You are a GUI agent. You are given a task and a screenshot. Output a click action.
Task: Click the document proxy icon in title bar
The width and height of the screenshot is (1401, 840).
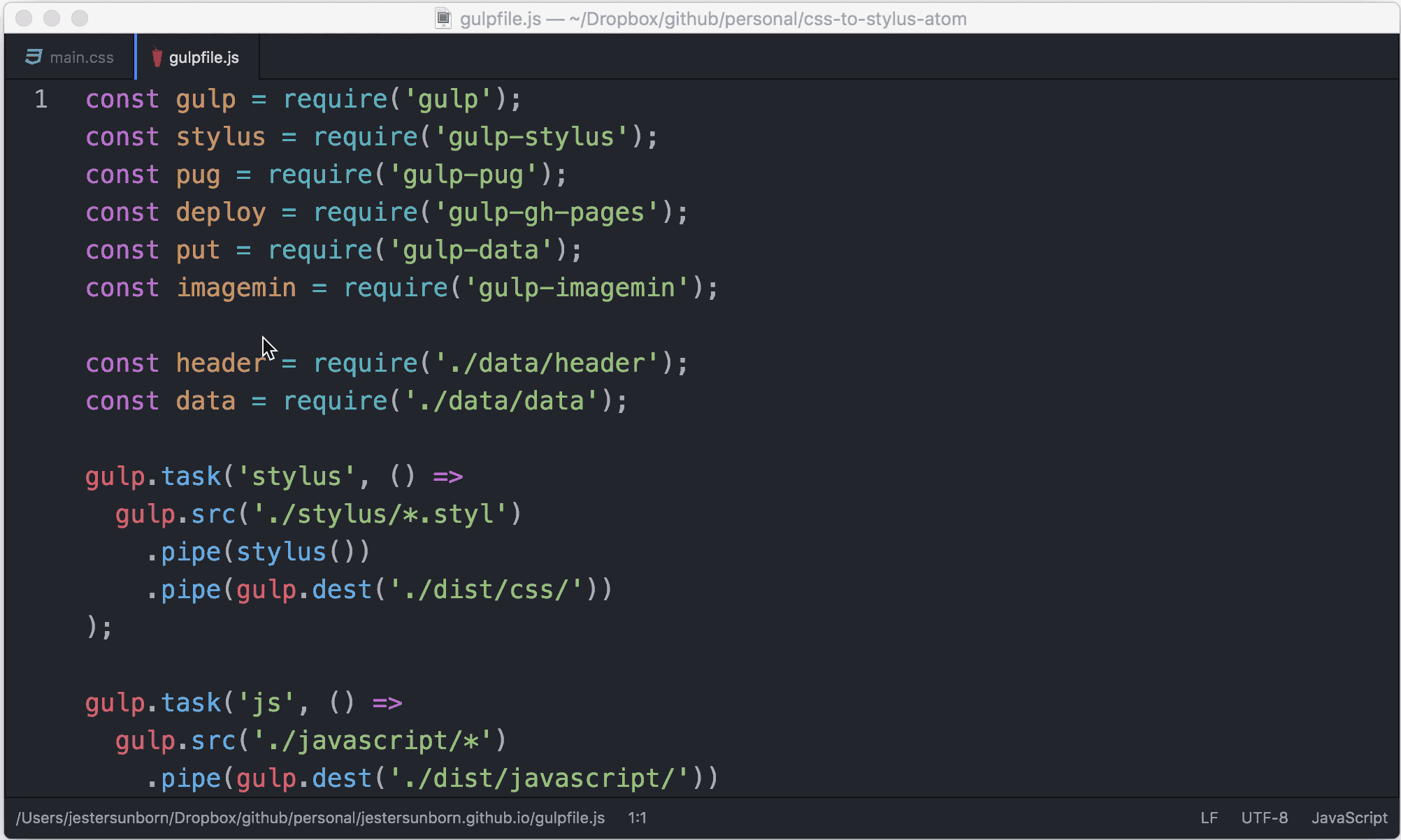click(443, 19)
